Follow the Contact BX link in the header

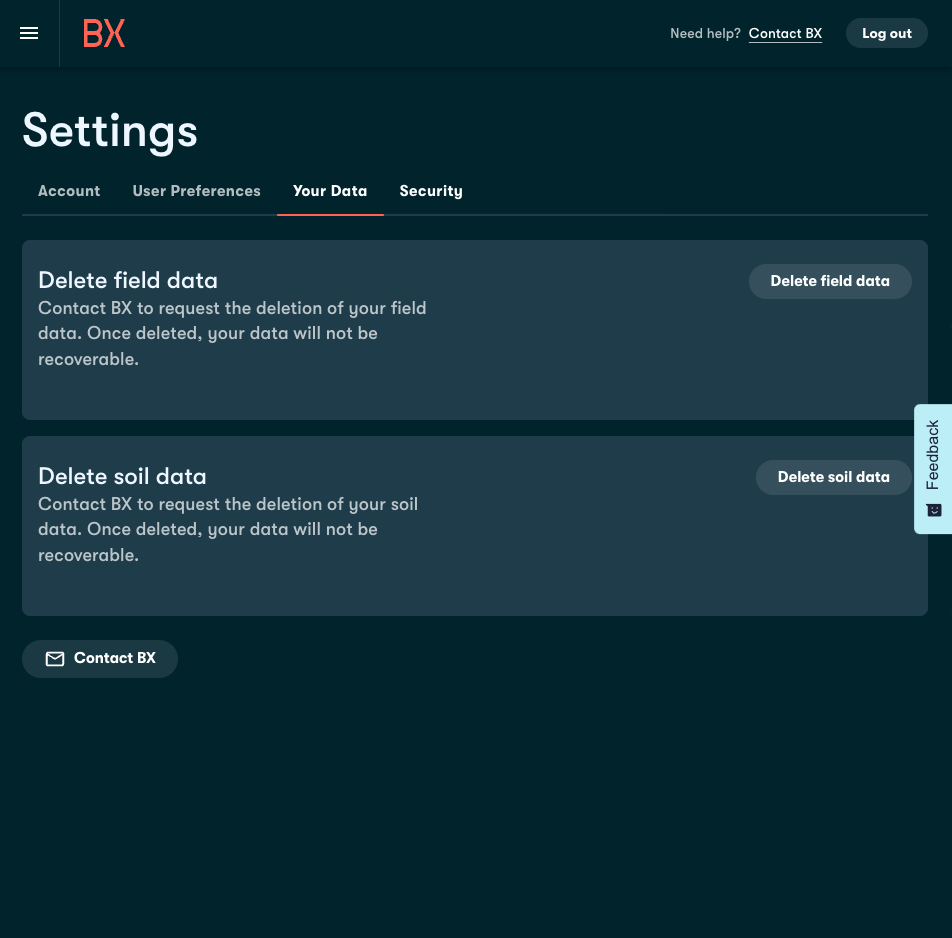coord(785,33)
